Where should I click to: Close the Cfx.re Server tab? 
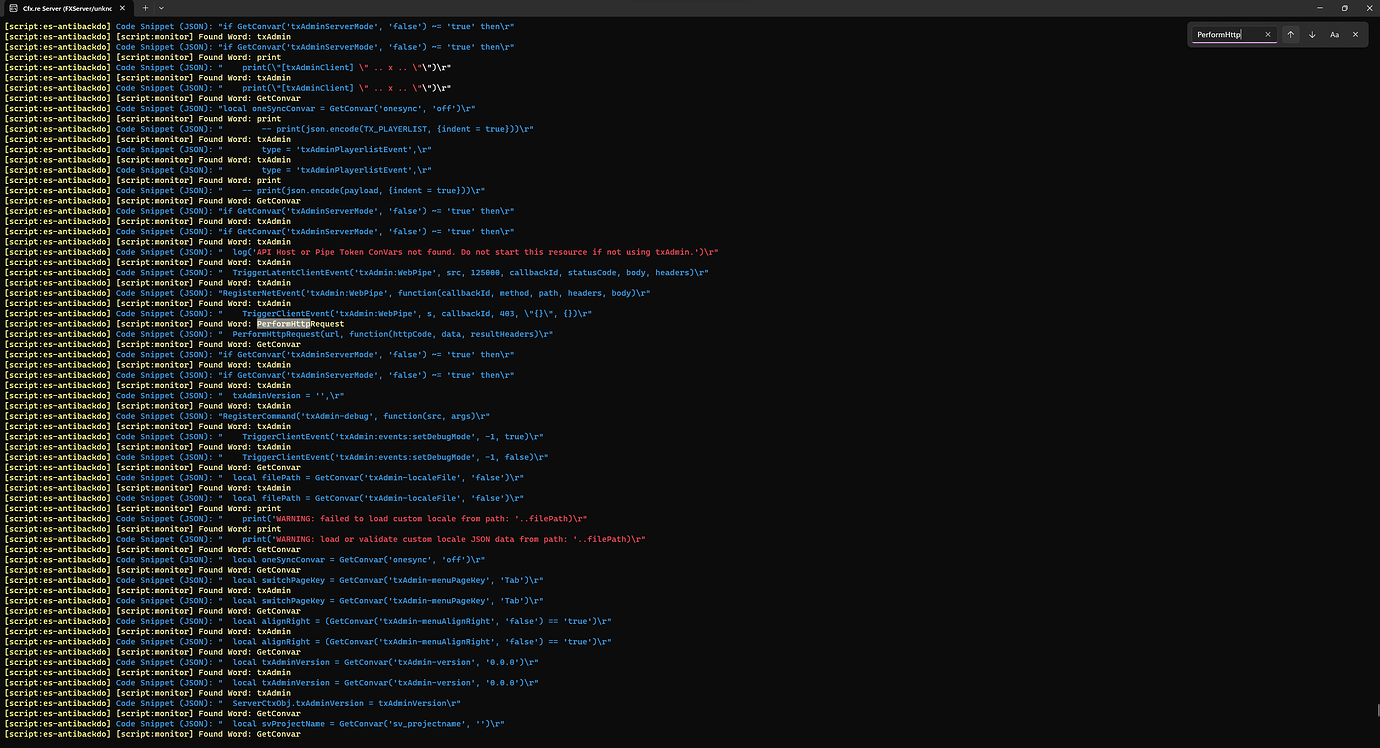pyautogui.click(x=123, y=7)
